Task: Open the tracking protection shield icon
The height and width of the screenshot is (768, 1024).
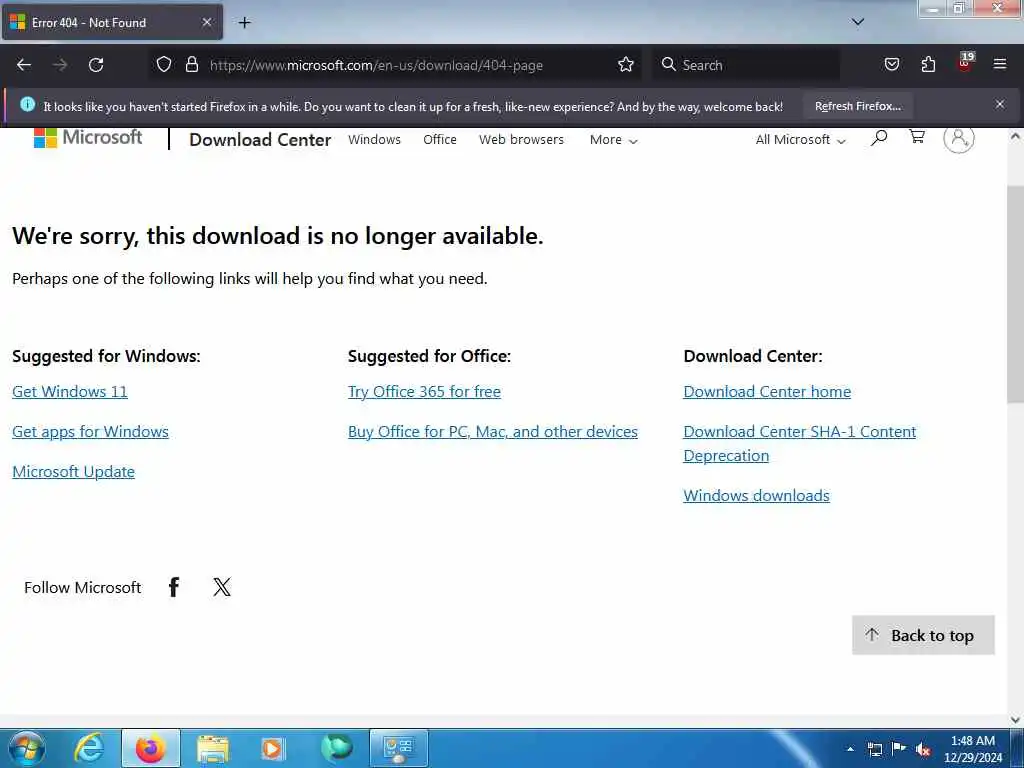Action: (164, 65)
